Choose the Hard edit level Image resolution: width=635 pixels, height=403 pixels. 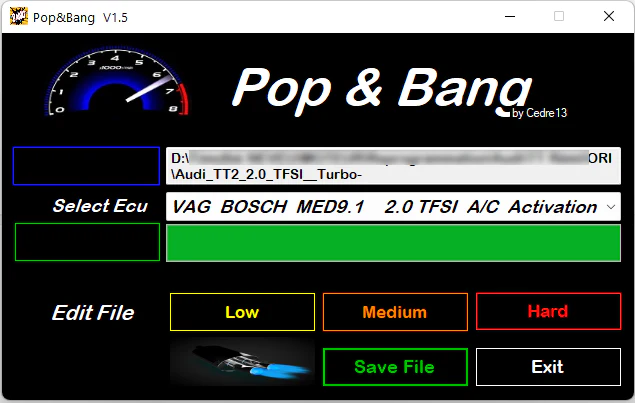click(548, 311)
